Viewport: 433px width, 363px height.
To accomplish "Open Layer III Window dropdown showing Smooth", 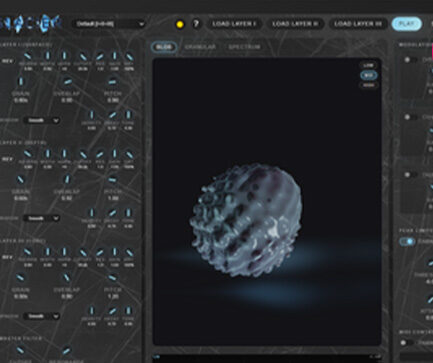I will click(42, 316).
